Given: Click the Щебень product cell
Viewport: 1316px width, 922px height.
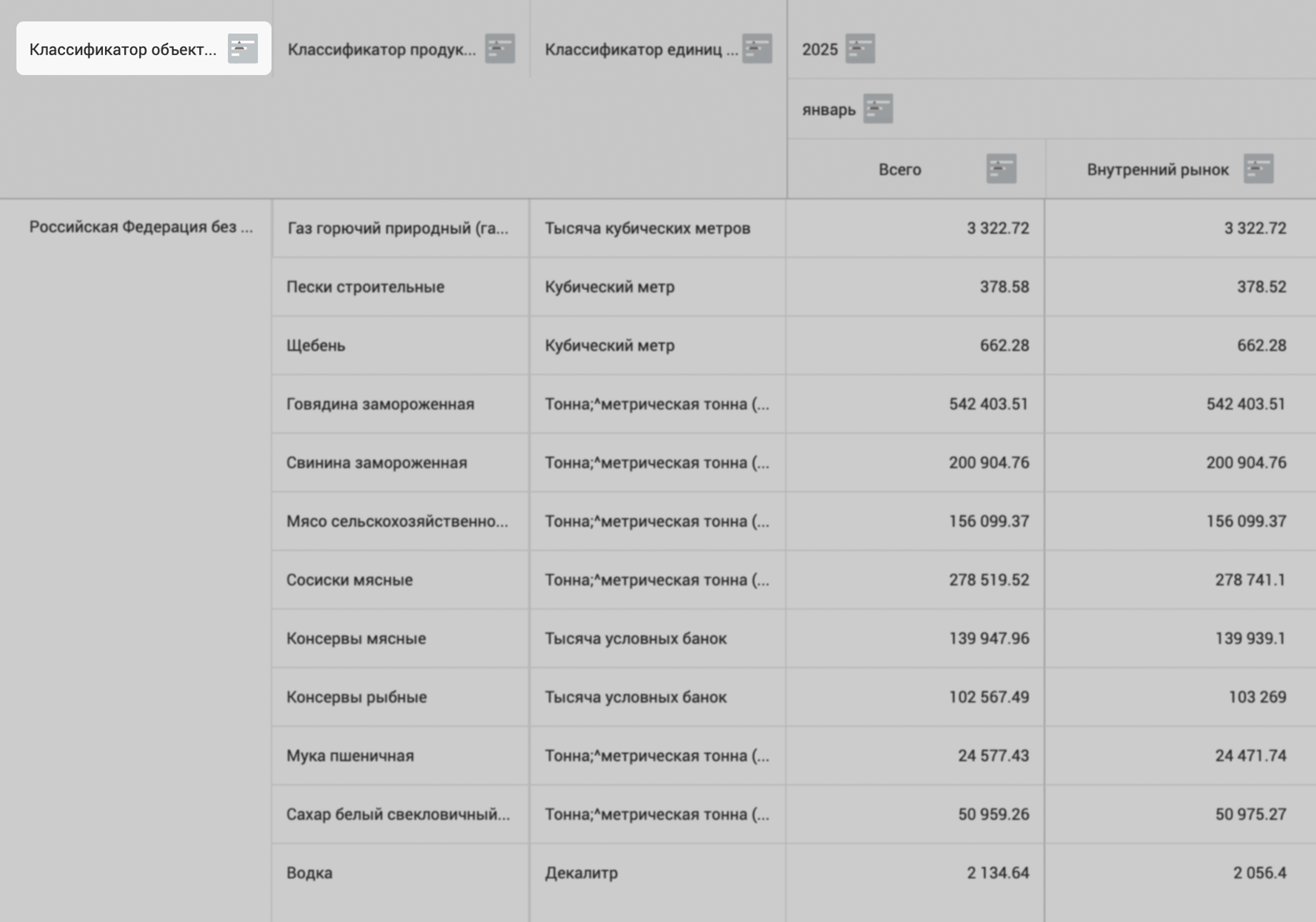Looking at the screenshot, I should (x=316, y=345).
